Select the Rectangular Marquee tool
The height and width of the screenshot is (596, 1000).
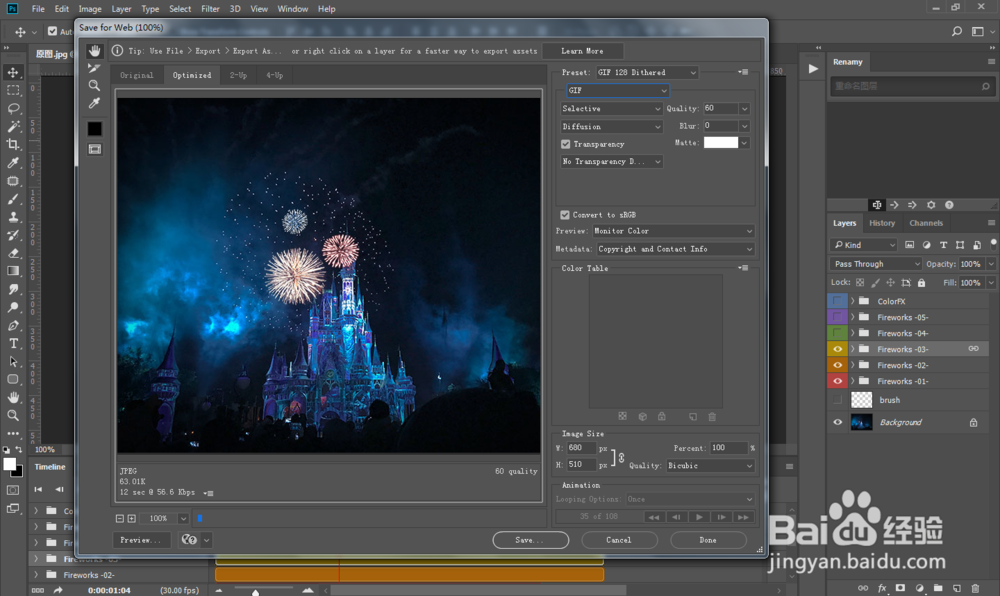pos(13,91)
